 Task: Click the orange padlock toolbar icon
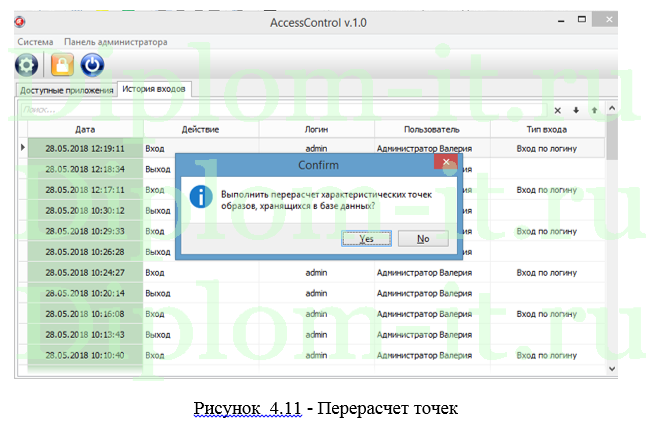pyautogui.click(x=62, y=65)
